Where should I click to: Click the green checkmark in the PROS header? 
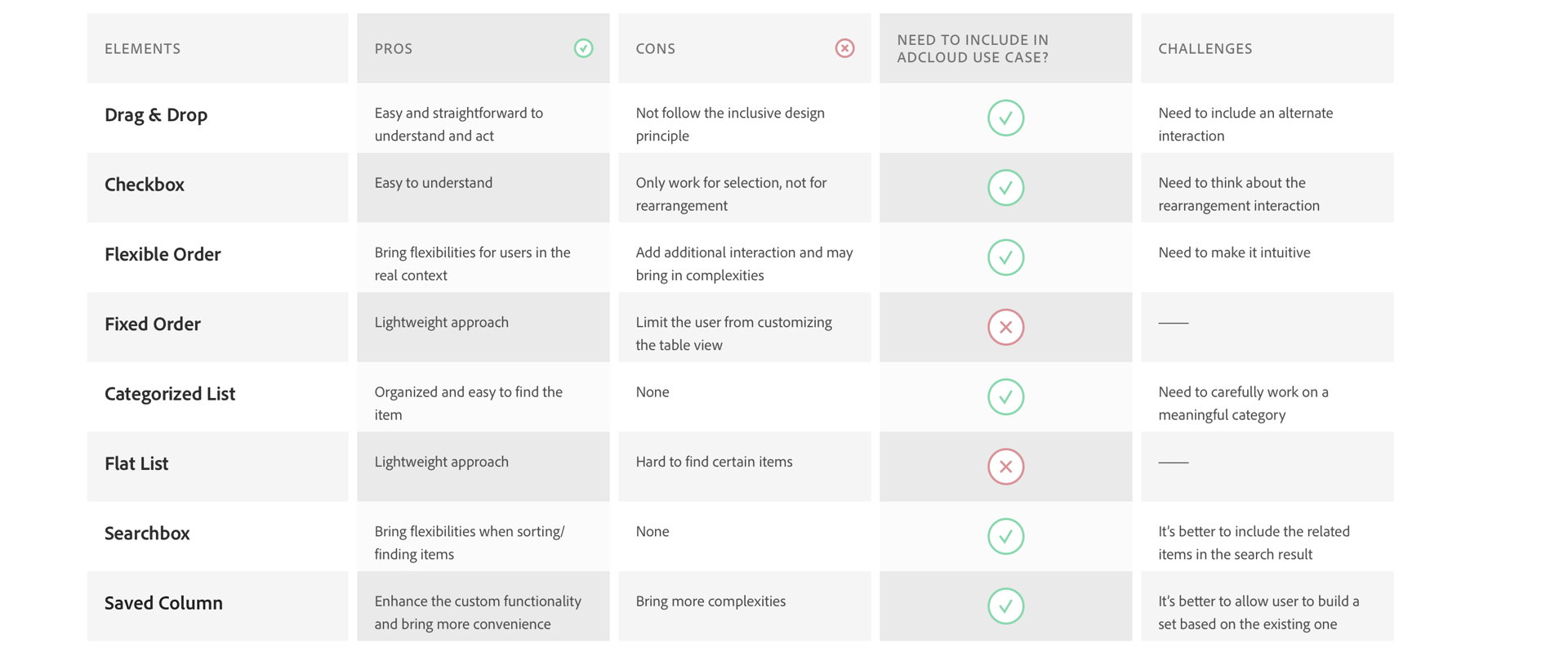pyautogui.click(x=583, y=48)
